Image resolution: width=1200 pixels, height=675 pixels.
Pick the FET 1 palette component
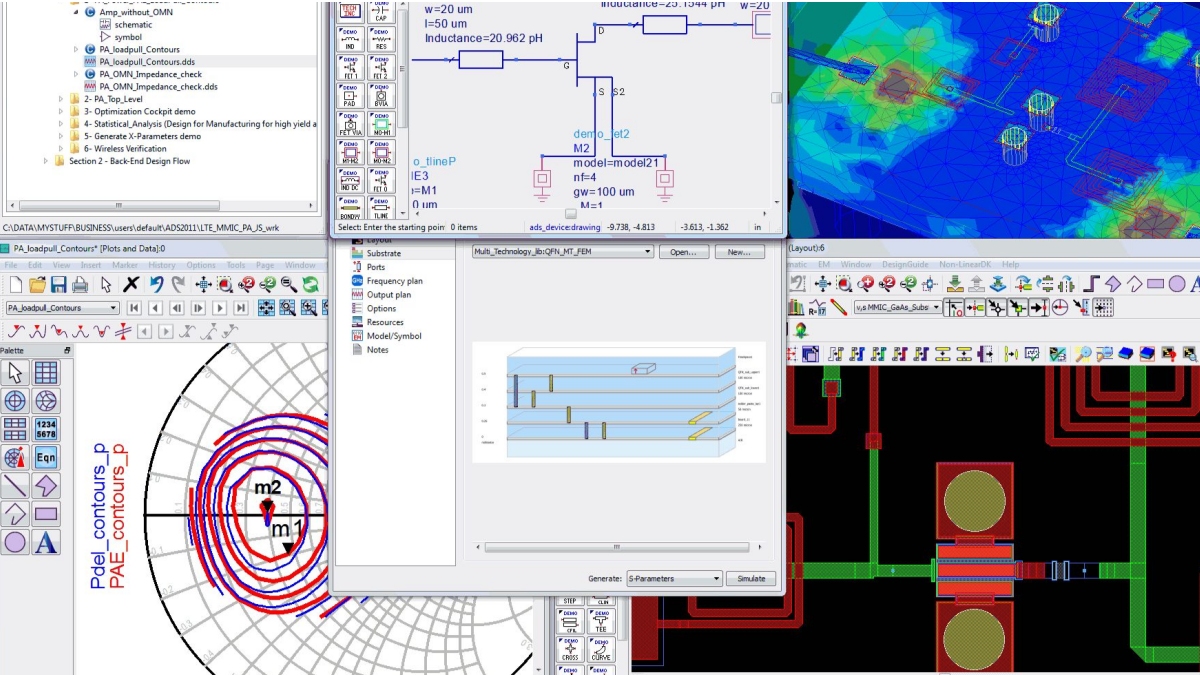click(350, 68)
